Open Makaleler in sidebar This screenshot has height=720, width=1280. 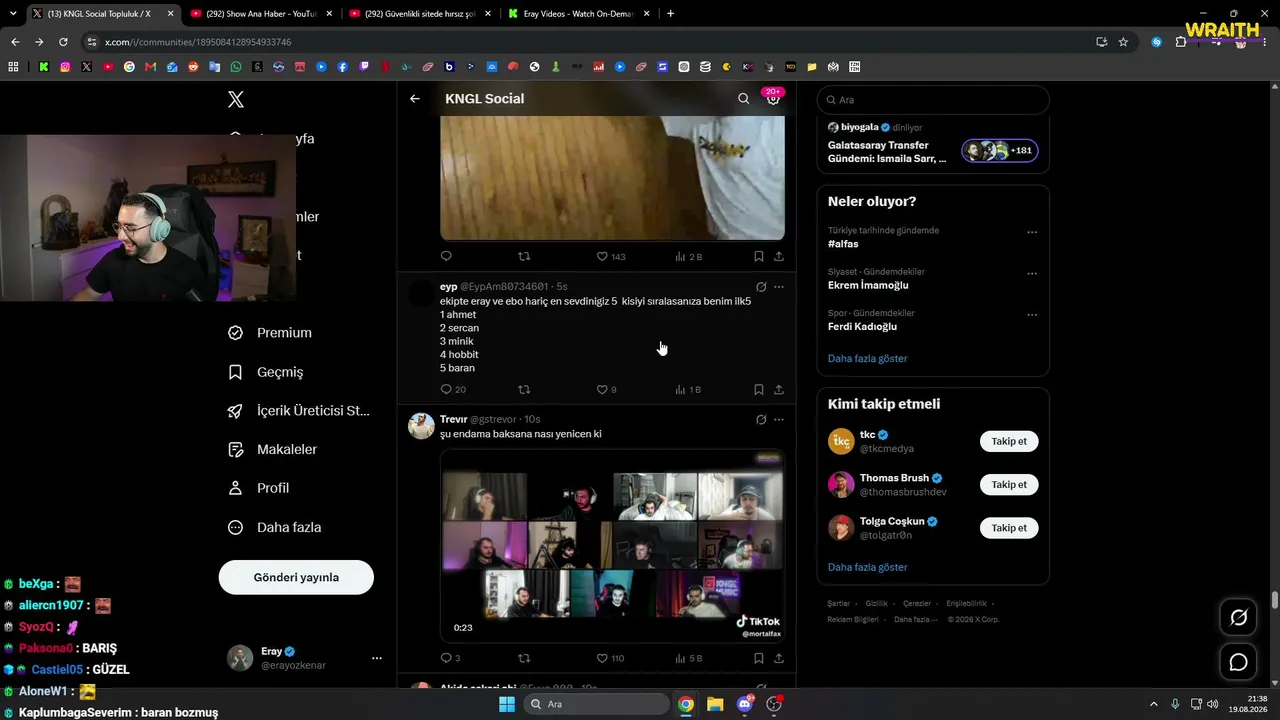(x=273, y=450)
